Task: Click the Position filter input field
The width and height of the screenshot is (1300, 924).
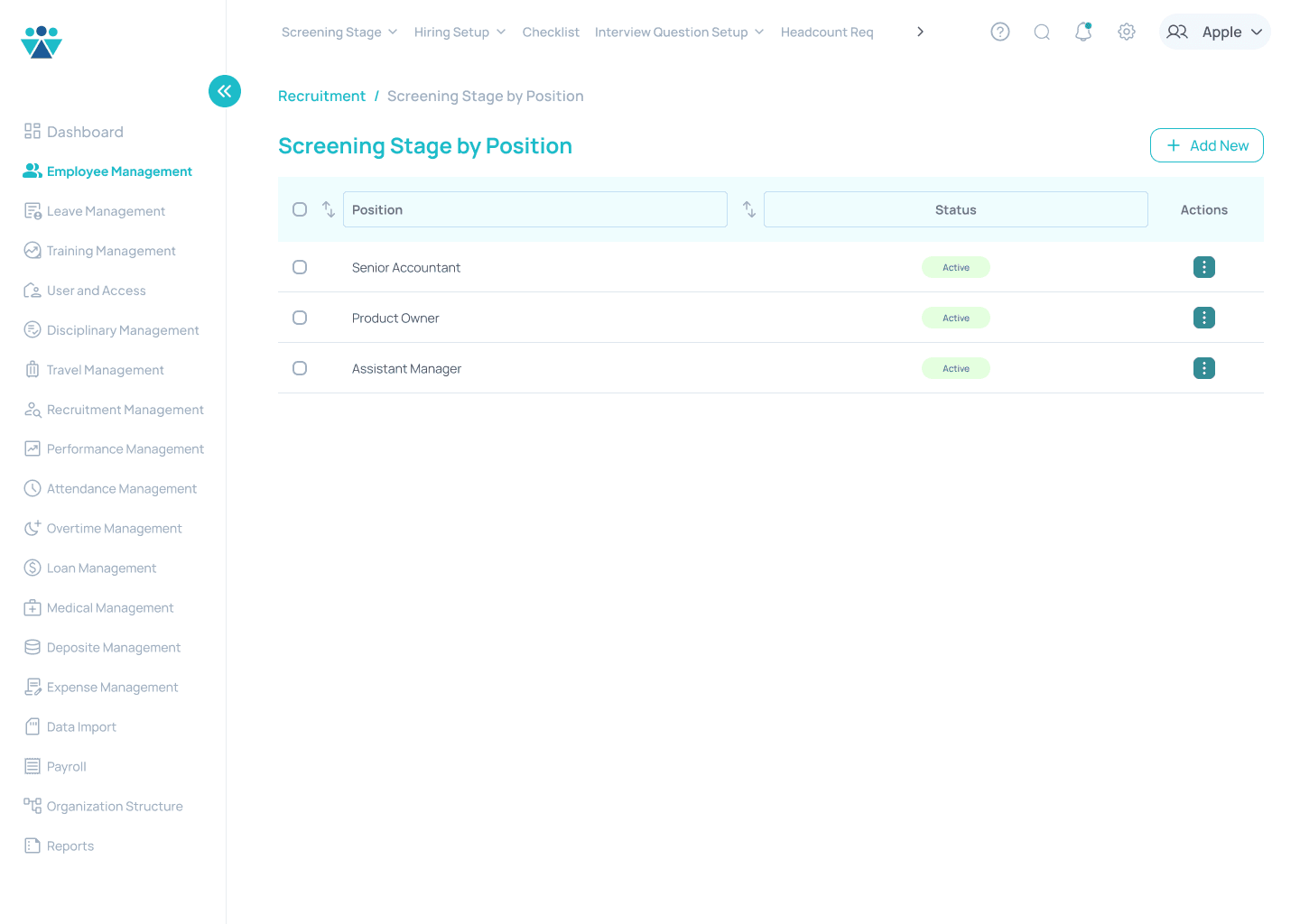Action: [535, 209]
